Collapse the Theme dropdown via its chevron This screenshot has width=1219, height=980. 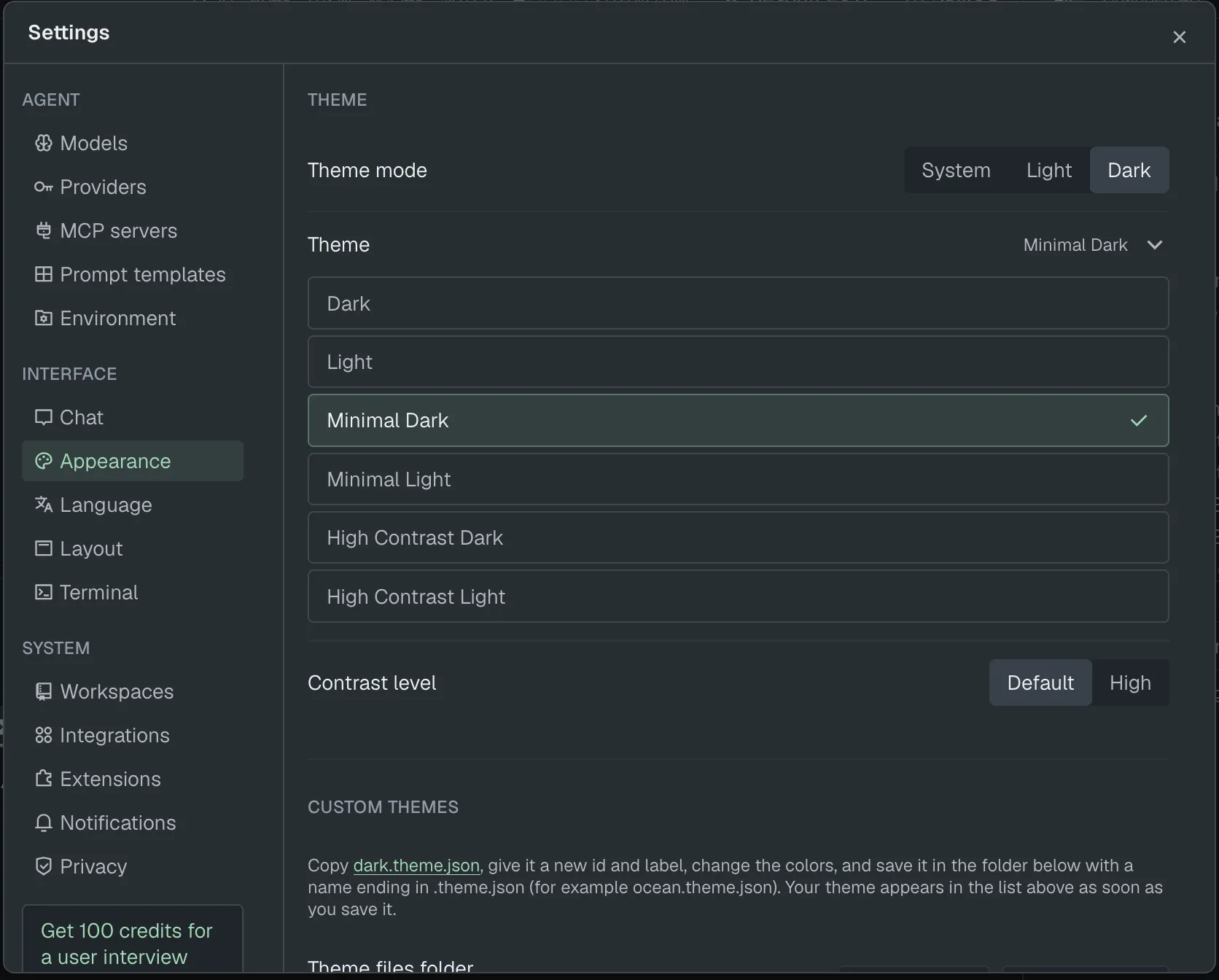point(1155,245)
